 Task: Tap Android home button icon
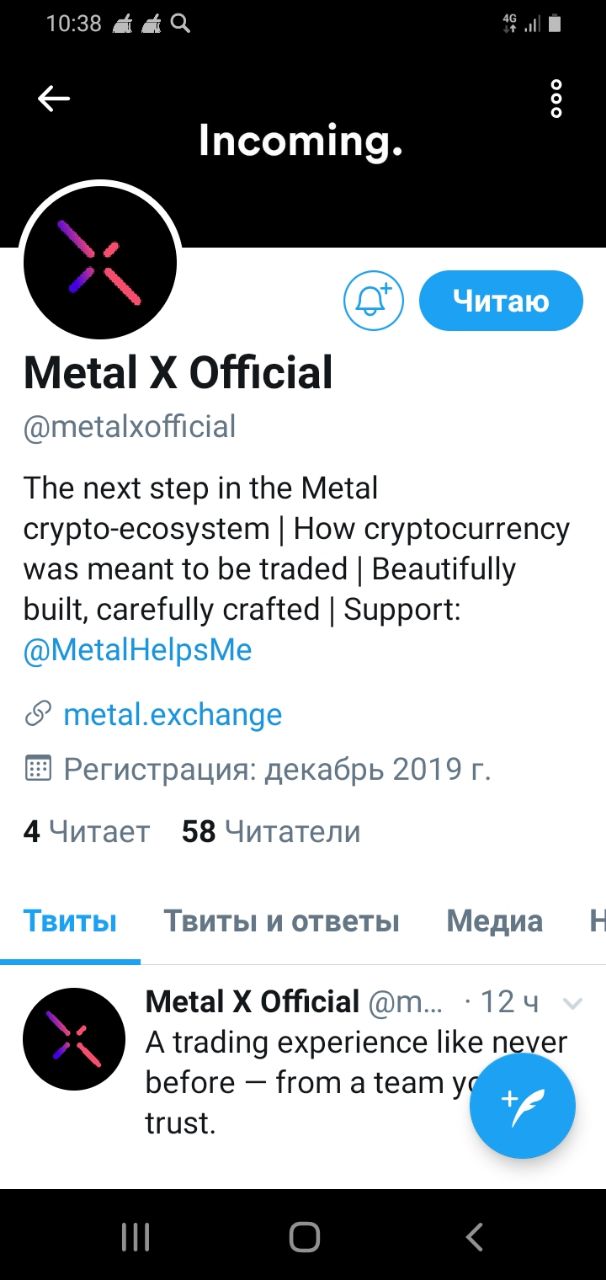tap(304, 1237)
